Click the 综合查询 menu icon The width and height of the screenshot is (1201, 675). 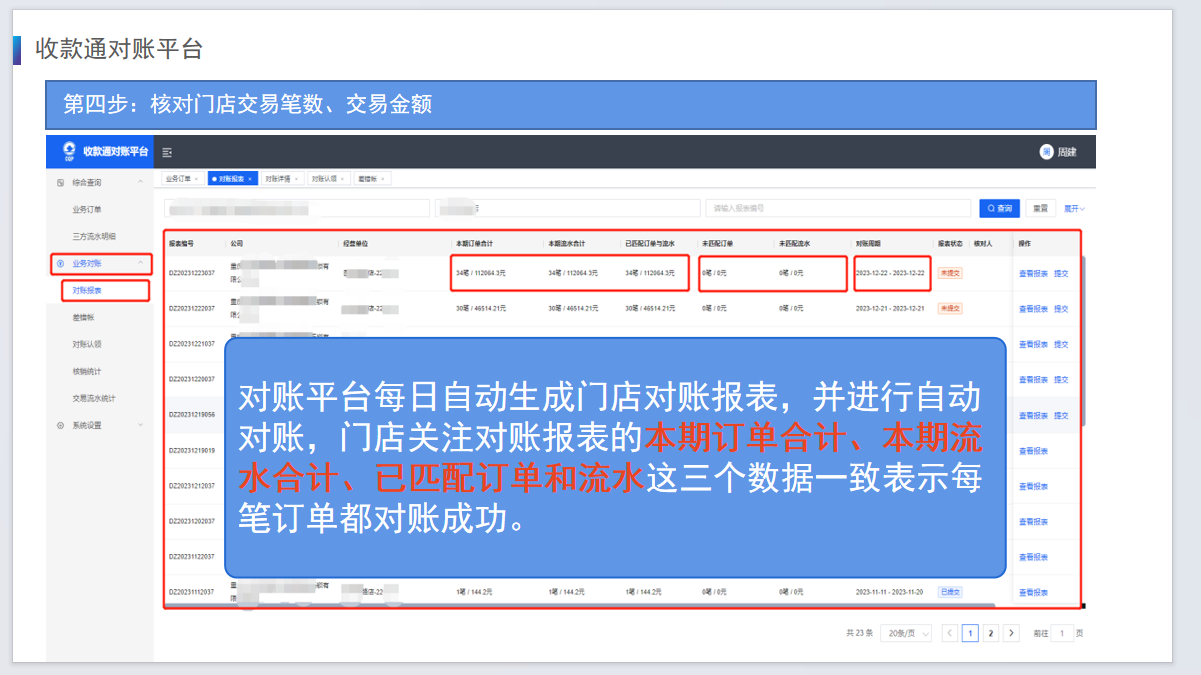61,183
